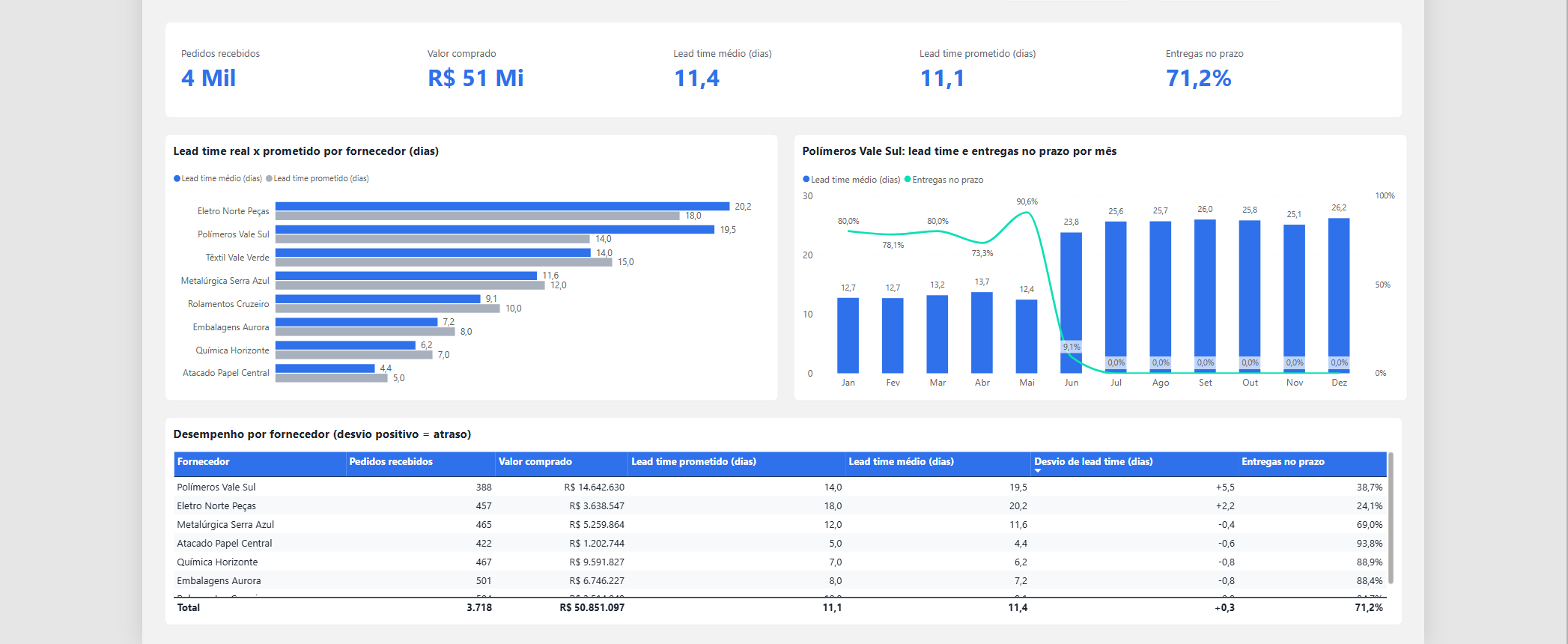The height and width of the screenshot is (644, 1568).
Task: Click the blue 6,2 bar for Química Horizonte
Action: (x=345, y=345)
